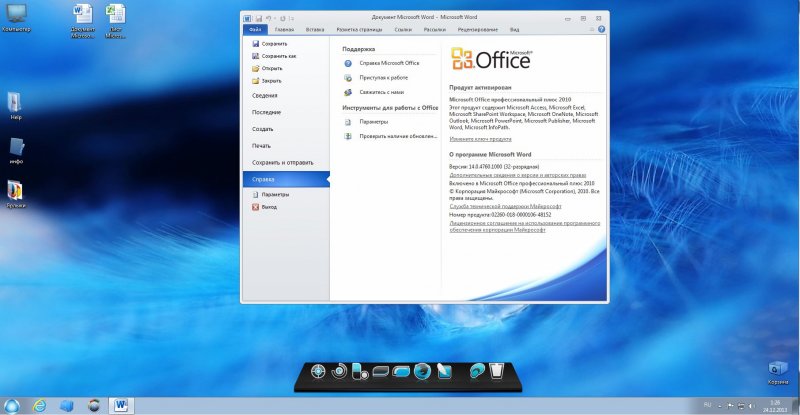Click Служба технической поддержки Майкрософт link
Image resolution: width=800 pixels, height=415 pixels.
tap(505, 206)
